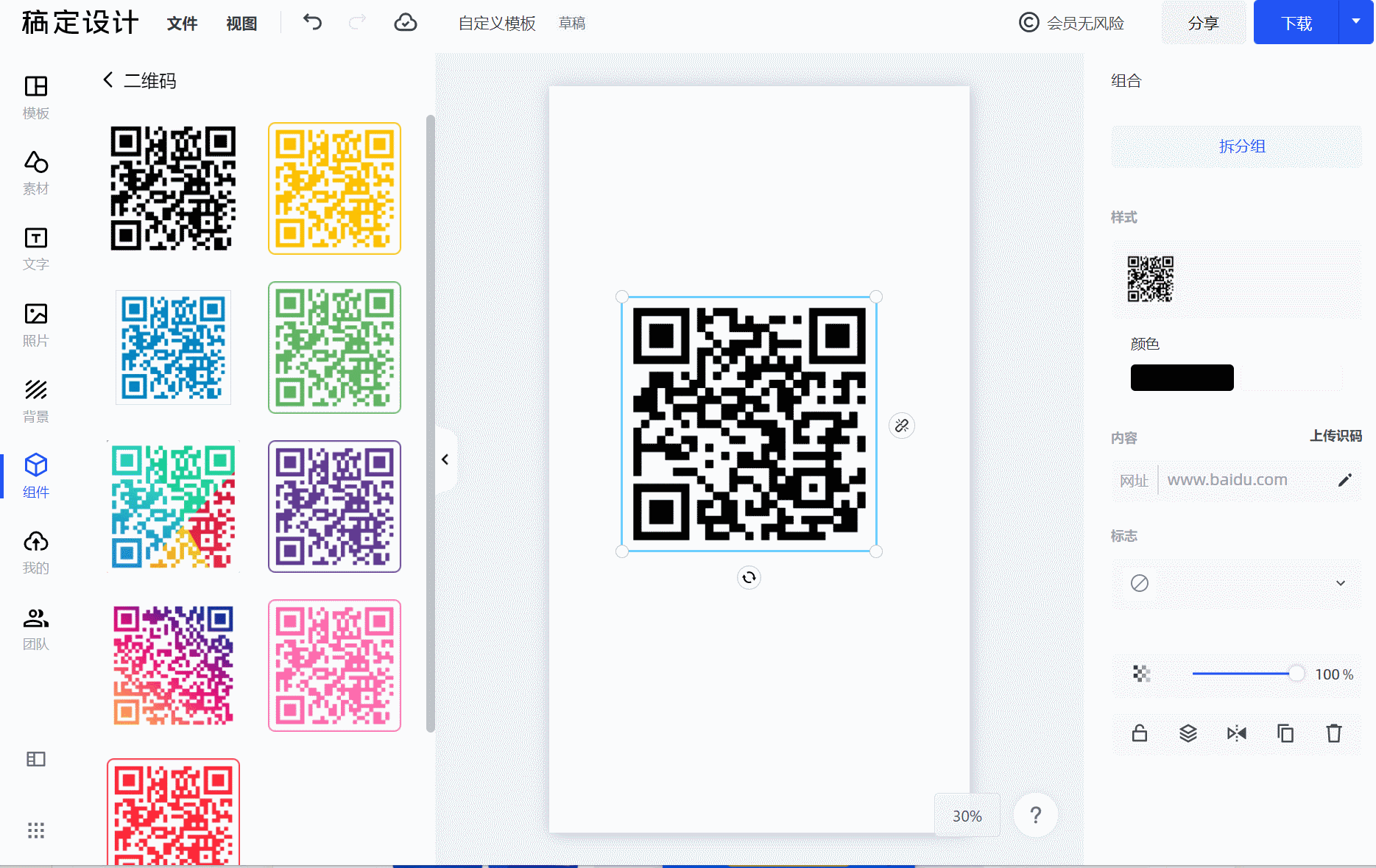Open the 照片 photos sidebar tab
The image size is (1376, 868).
click(35, 325)
